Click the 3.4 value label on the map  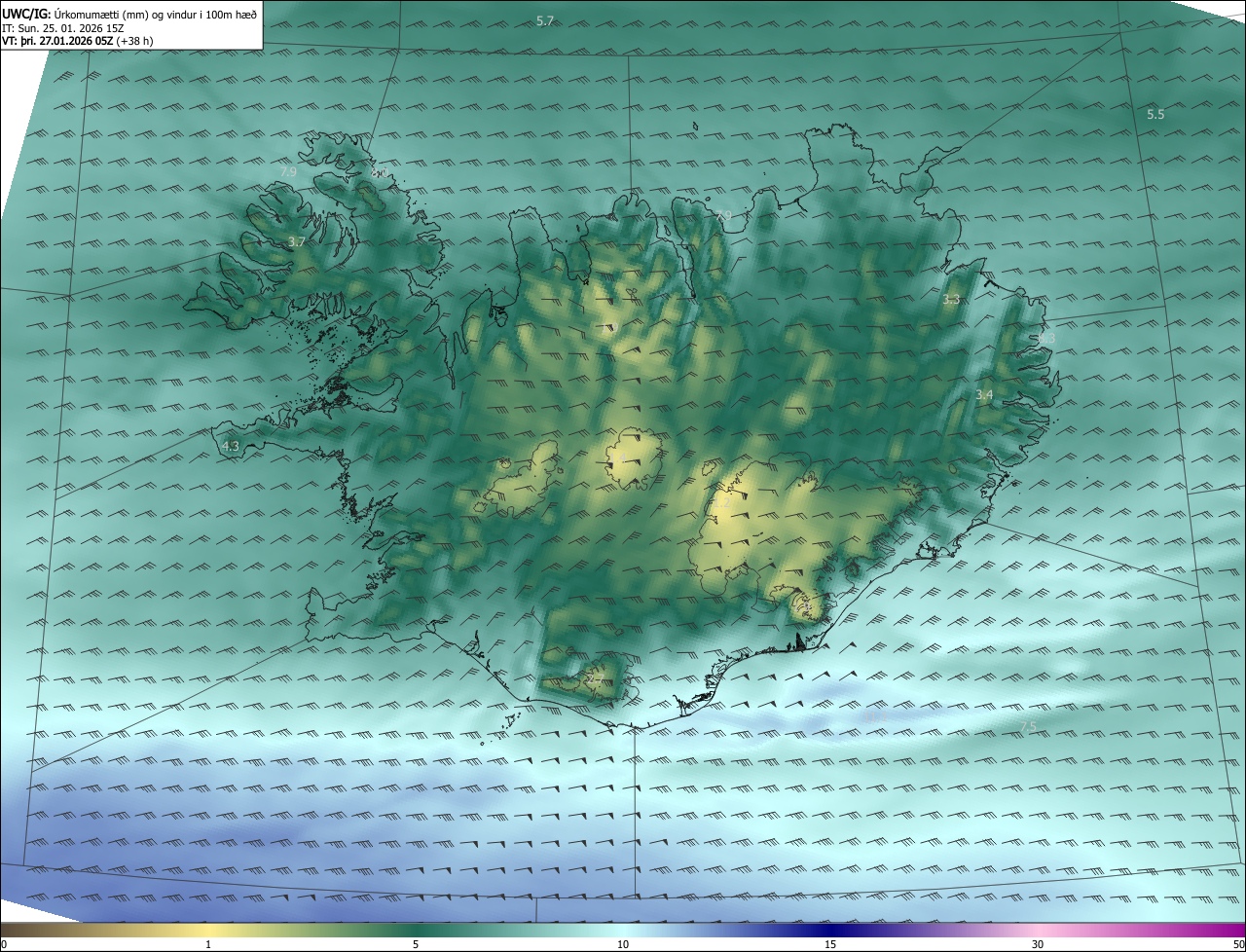984,395
